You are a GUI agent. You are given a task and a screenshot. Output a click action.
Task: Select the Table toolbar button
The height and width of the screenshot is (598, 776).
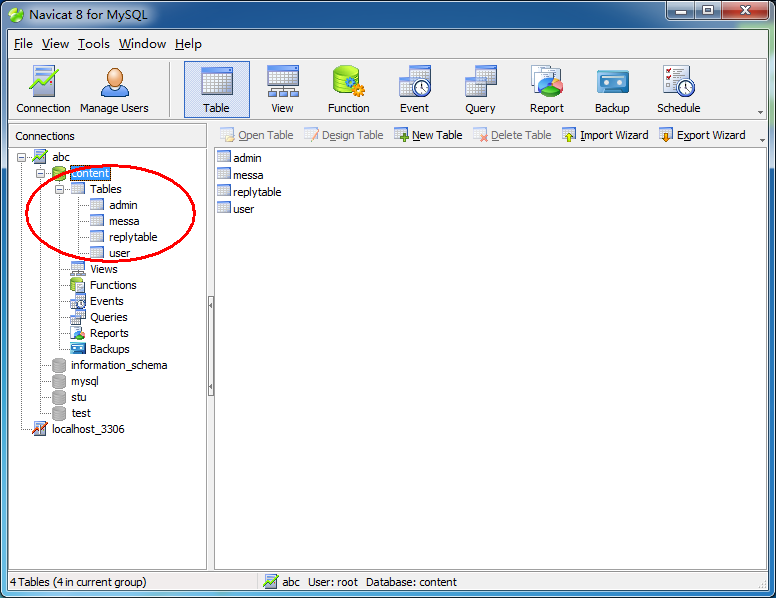pos(217,90)
